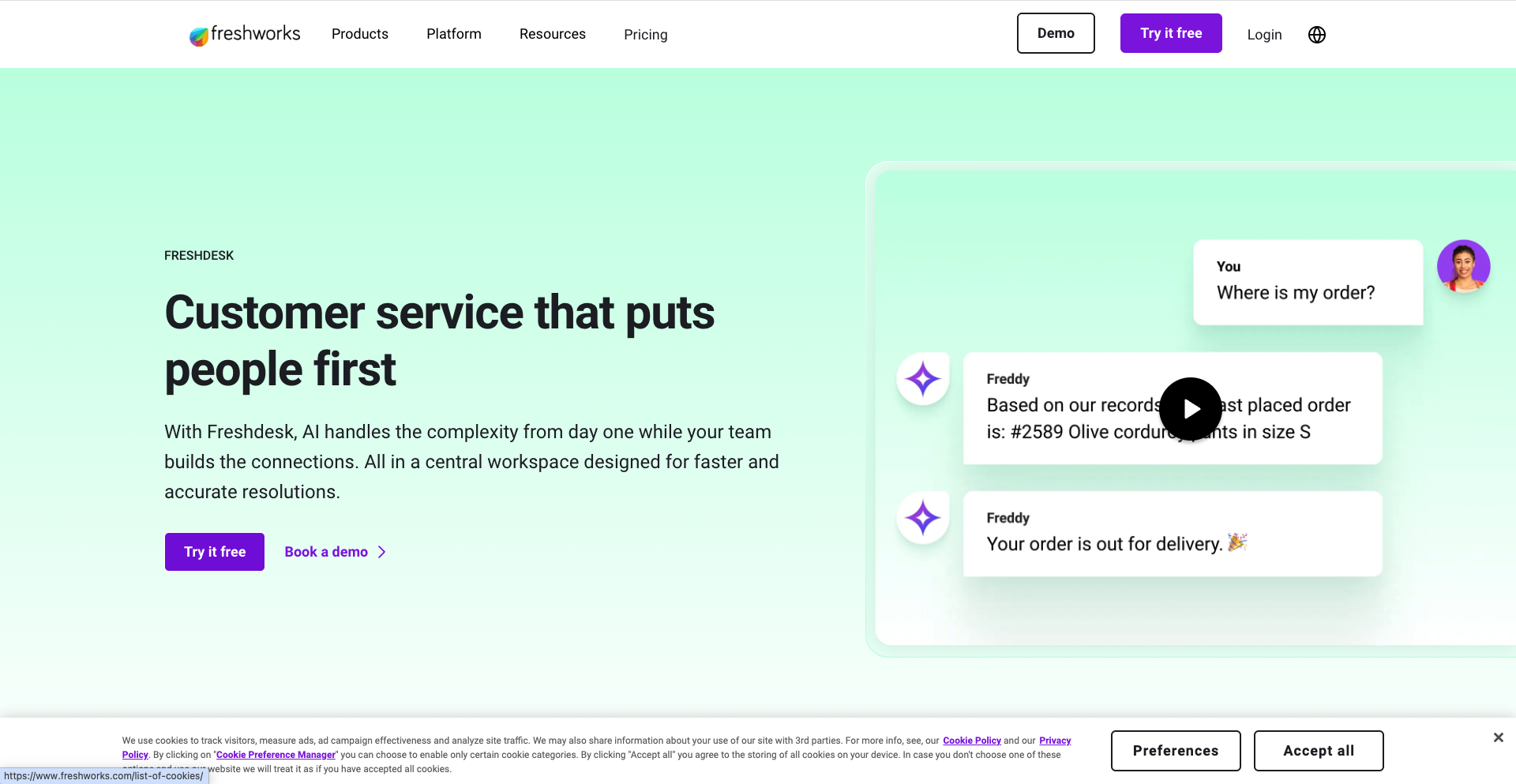The height and width of the screenshot is (784, 1516).
Task: Open the Cookie Preference Manager link
Action: pos(276,755)
